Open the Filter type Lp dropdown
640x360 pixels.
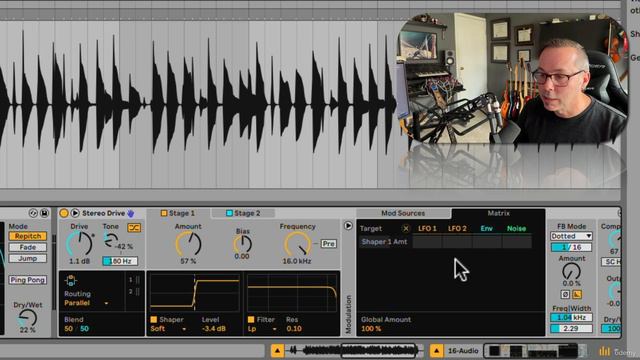click(x=262, y=329)
